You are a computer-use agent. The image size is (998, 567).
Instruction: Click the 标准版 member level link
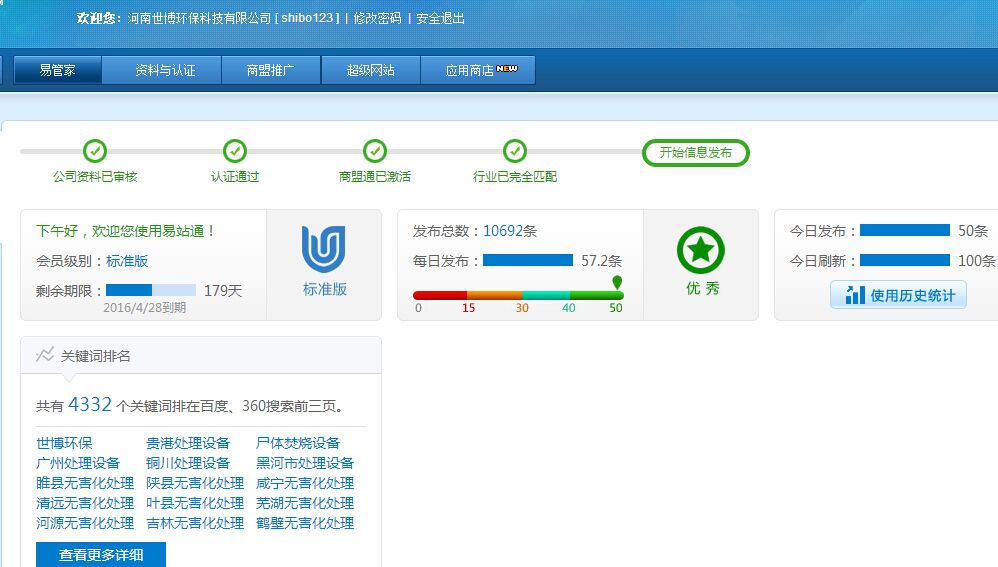pyautogui.click(x=127, y=261)
